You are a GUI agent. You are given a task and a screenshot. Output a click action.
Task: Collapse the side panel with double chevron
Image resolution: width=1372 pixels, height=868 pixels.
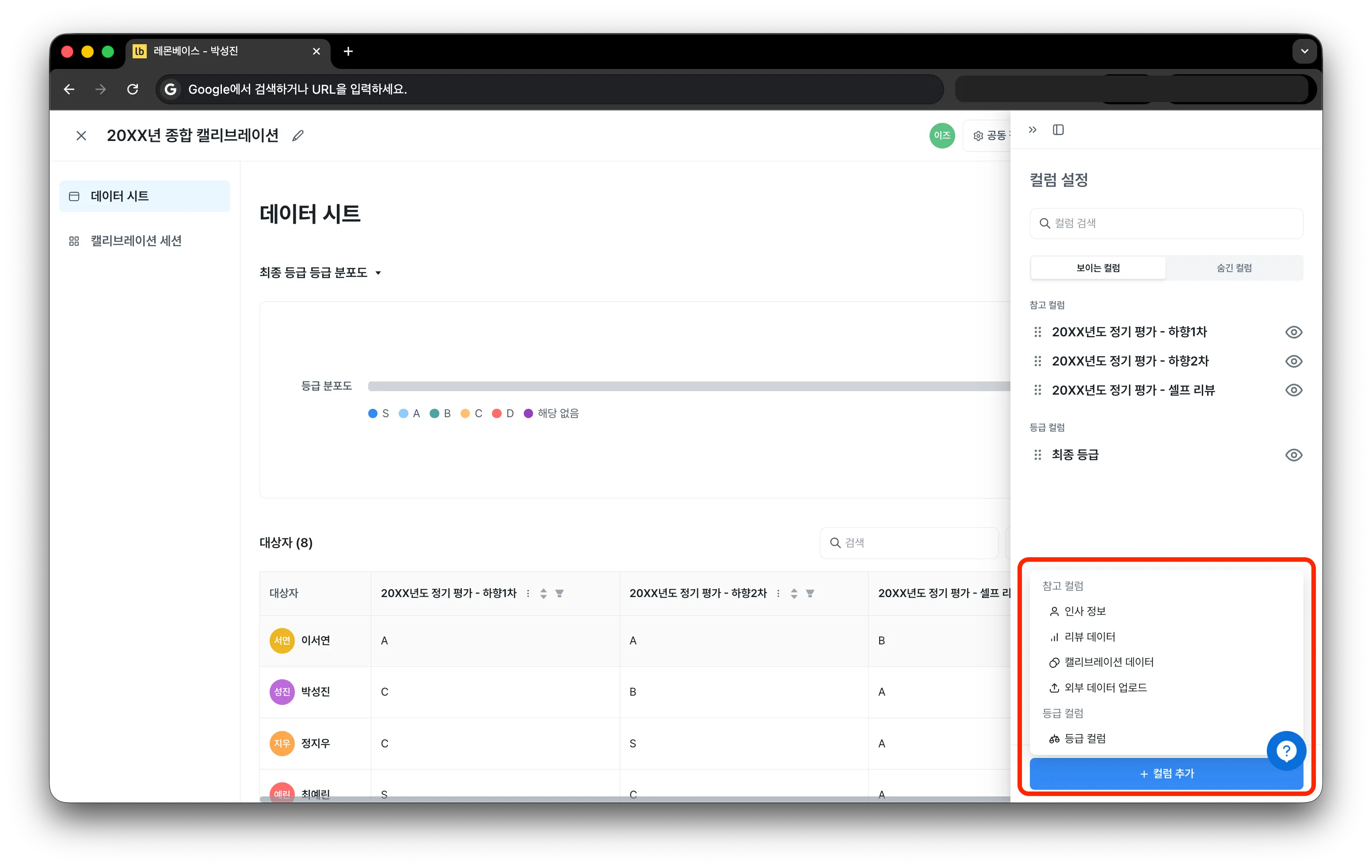[x=1033, y=130]
